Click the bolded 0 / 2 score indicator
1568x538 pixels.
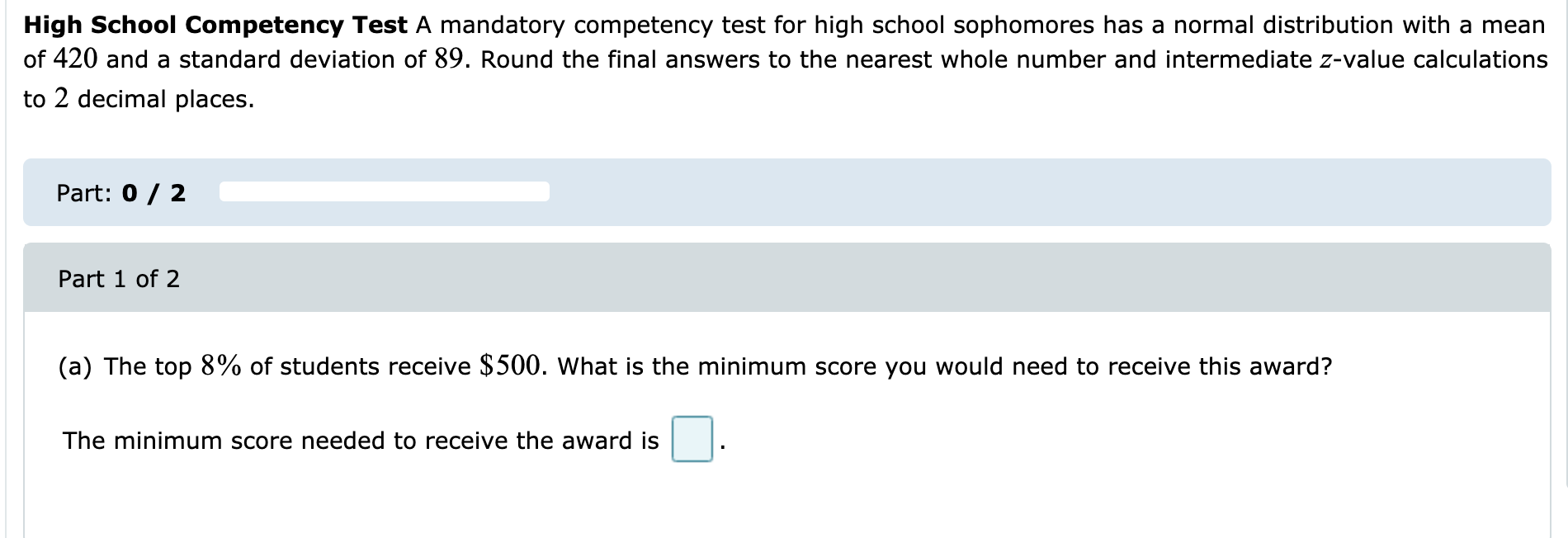coord(153,193)
